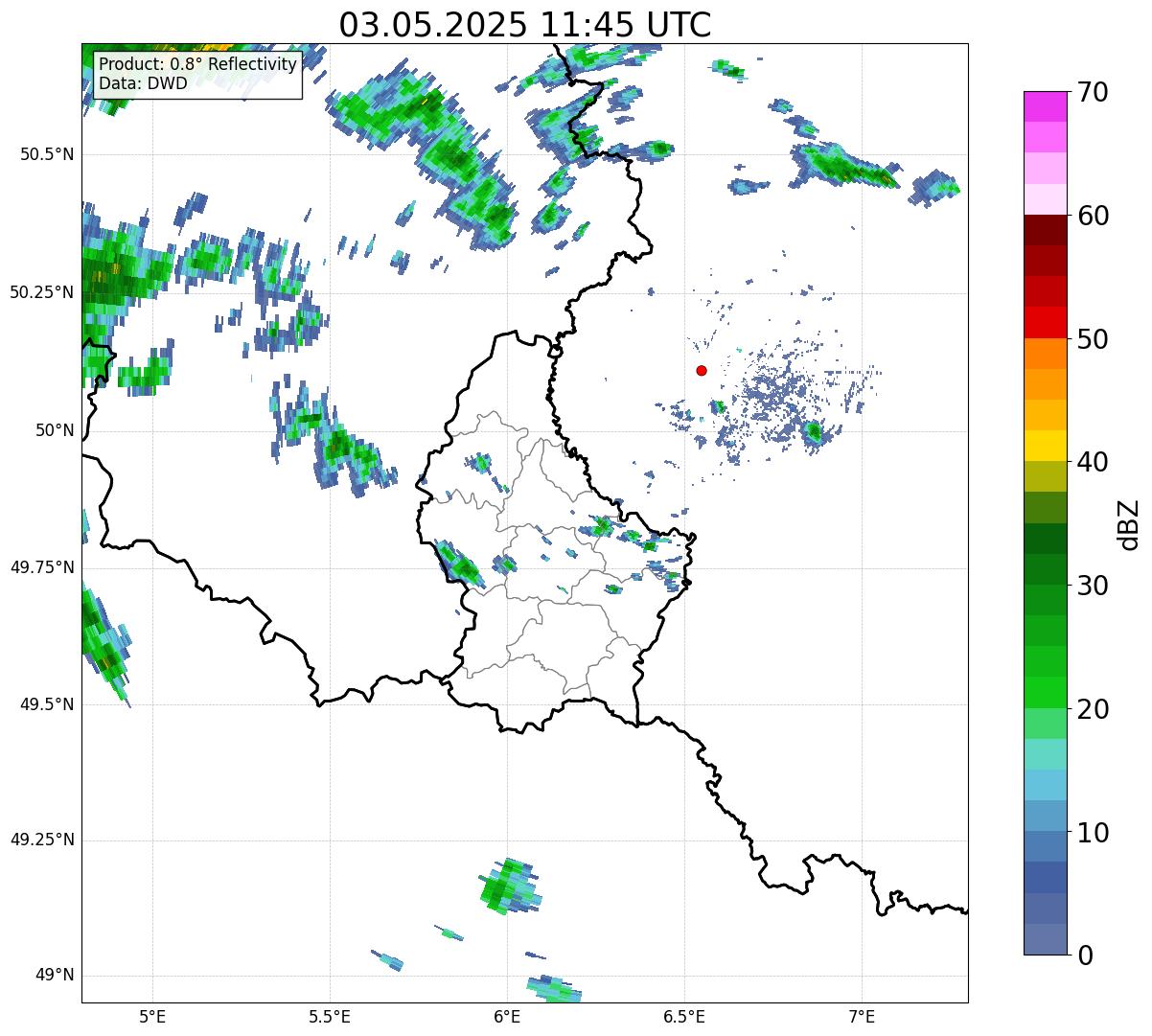Click the colorbar tick label '60'
The height and width of the screenshot is (1036, 1152).
(1092, 216)
